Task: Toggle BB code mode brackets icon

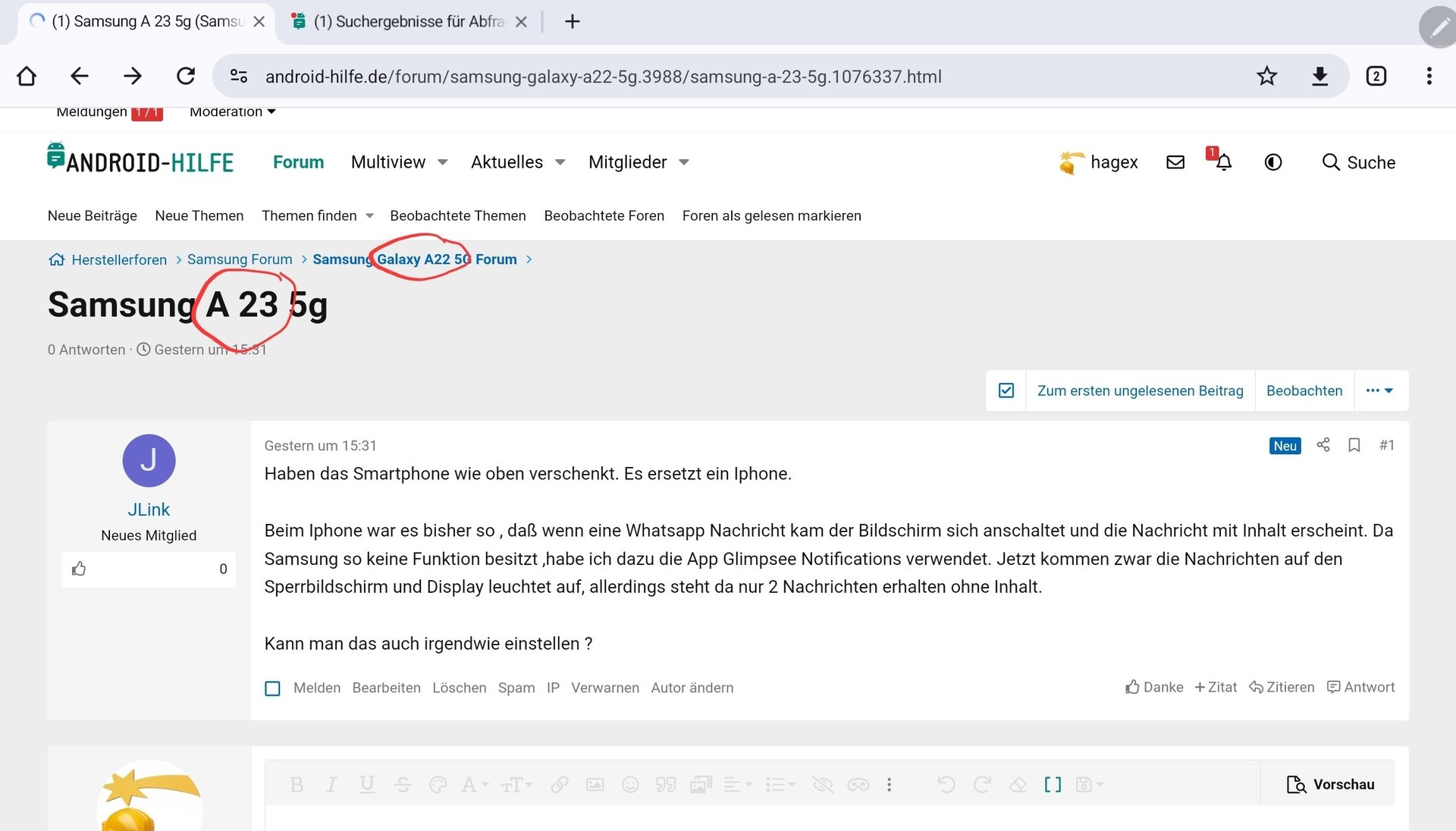Action: (1053, 785)
